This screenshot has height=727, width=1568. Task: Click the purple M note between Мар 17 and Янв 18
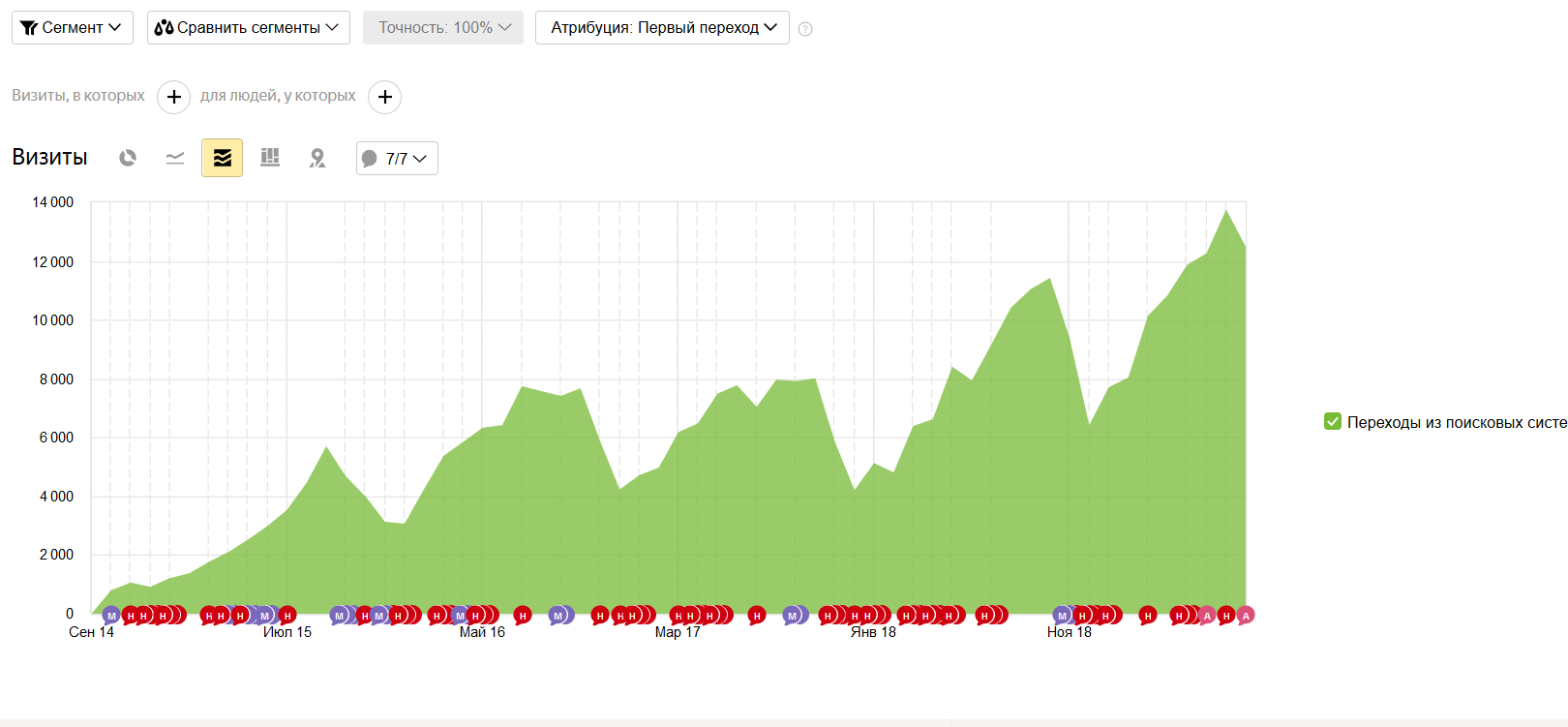[793, 615]
